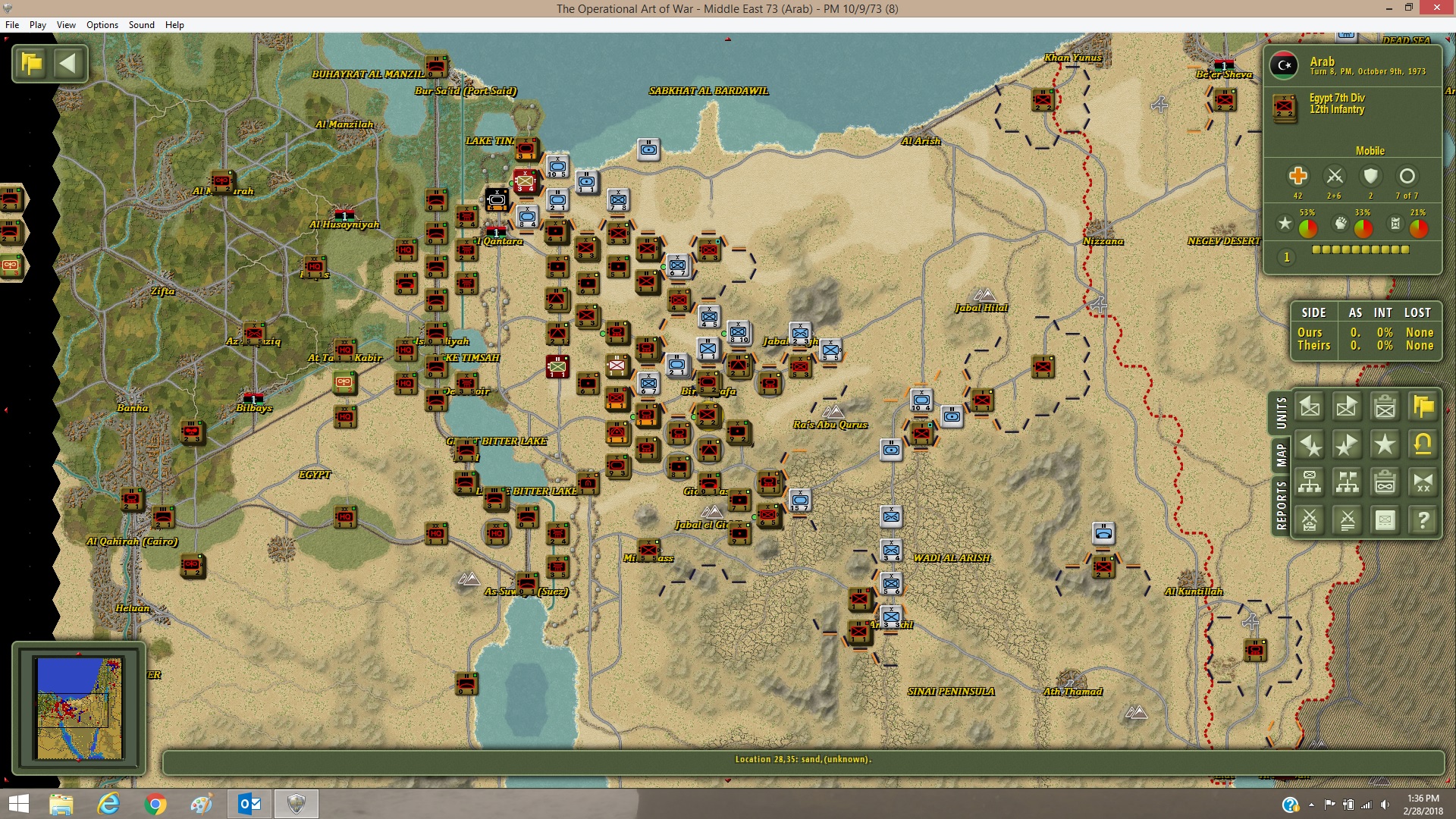Screen dimensions: 1456x819
Task: Open the unit hierarchy tree icon
Action: [1310, 482]
